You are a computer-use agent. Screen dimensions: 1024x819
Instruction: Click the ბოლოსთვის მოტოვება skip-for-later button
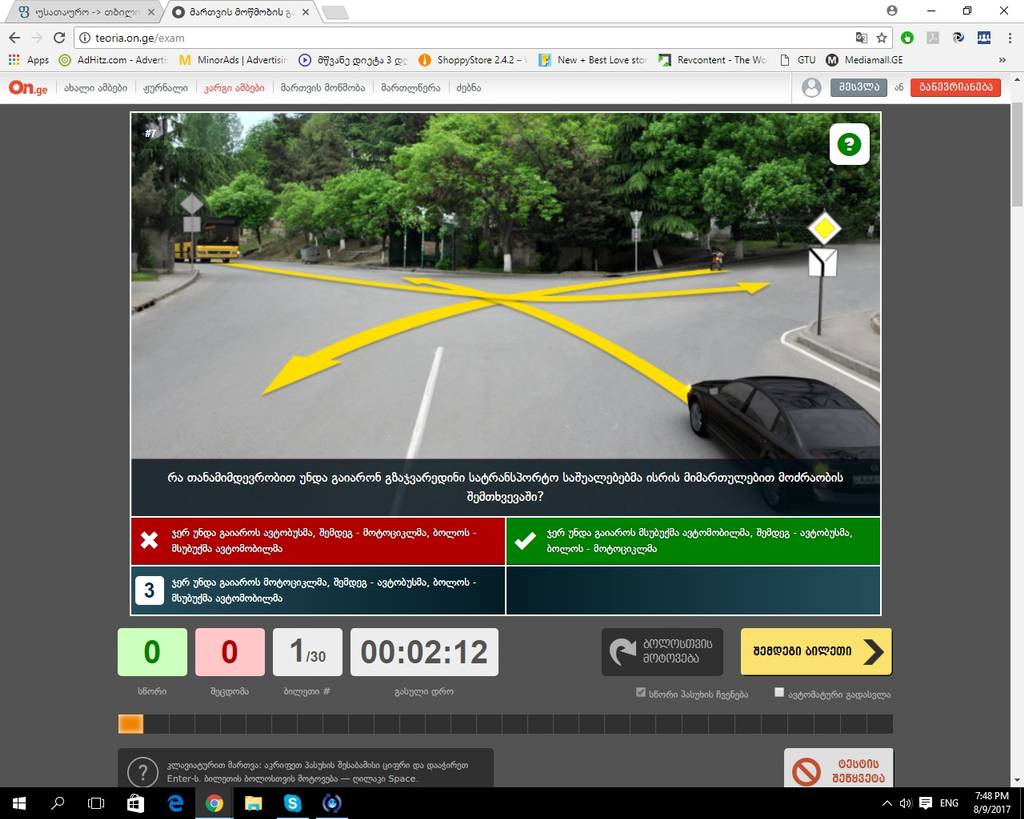(x=662, y=652)
